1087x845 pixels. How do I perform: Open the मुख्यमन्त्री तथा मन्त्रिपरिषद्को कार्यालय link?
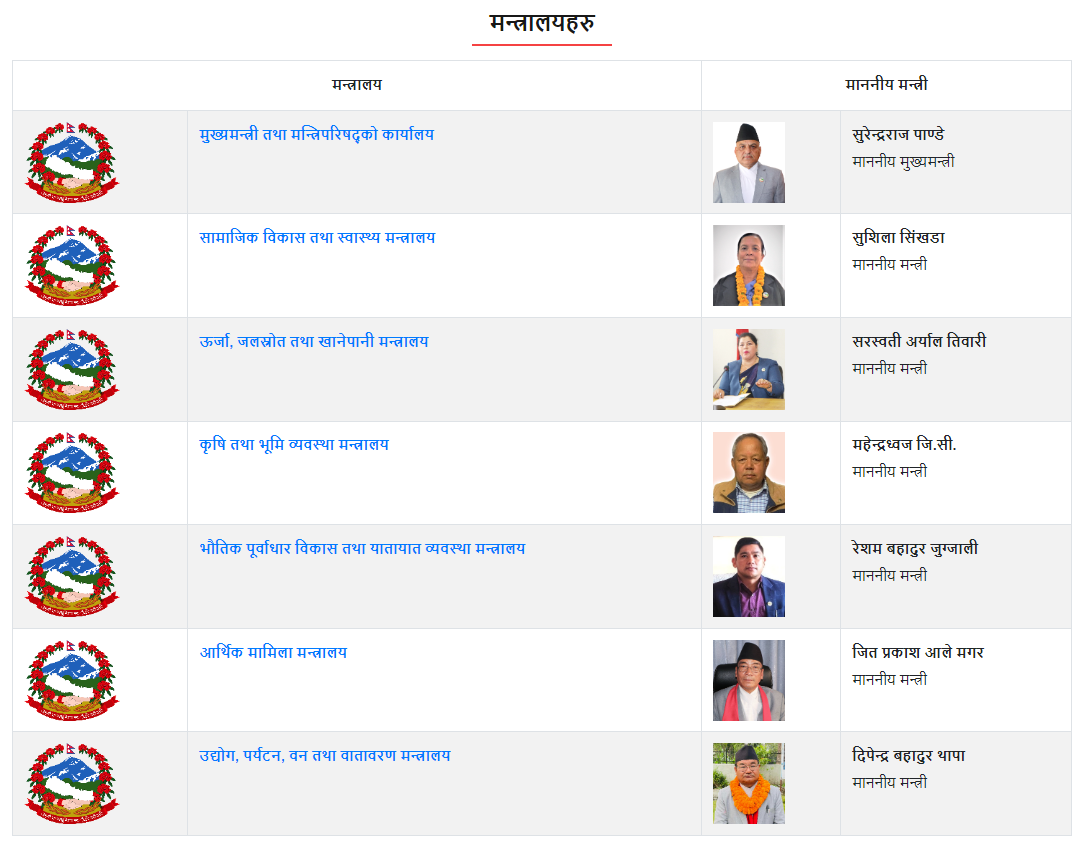[x=316, y=135]
